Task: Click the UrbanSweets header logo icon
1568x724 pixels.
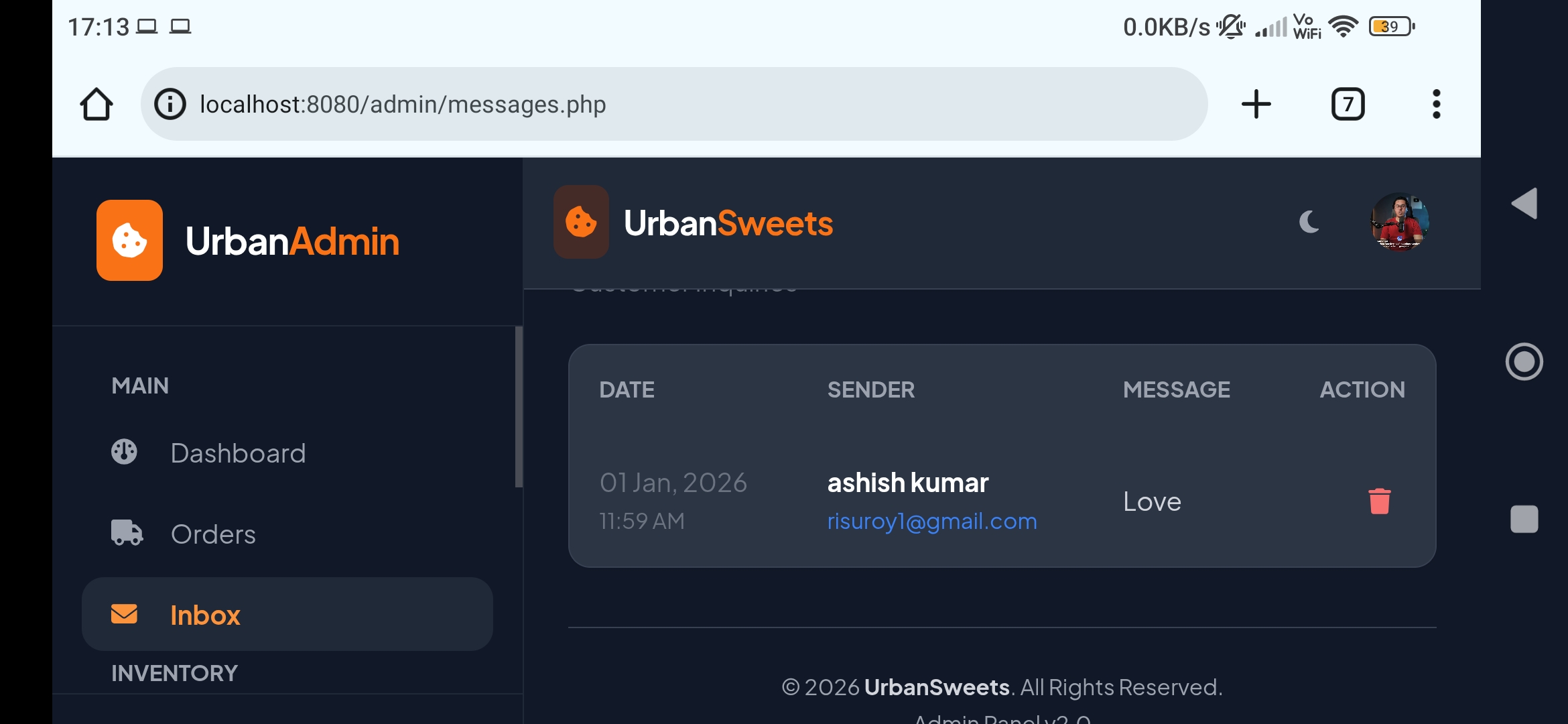Action: click(x=581, y=222)
